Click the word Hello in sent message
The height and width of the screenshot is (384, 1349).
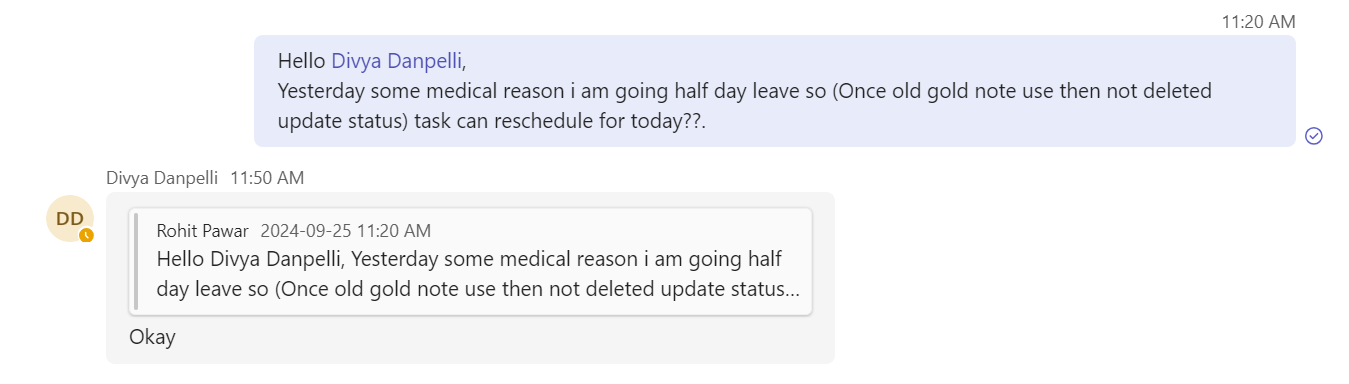302,61
